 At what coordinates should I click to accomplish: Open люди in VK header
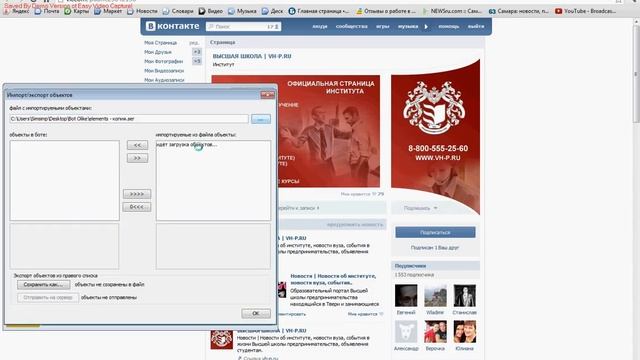pyautogui.click(x=320, y=27)
